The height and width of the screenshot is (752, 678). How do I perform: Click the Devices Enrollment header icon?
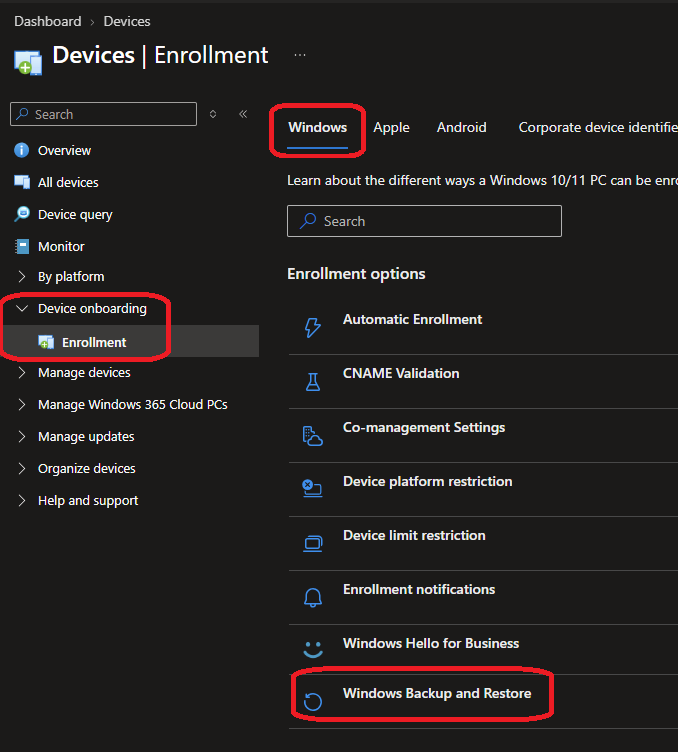(x=28, y=62)
